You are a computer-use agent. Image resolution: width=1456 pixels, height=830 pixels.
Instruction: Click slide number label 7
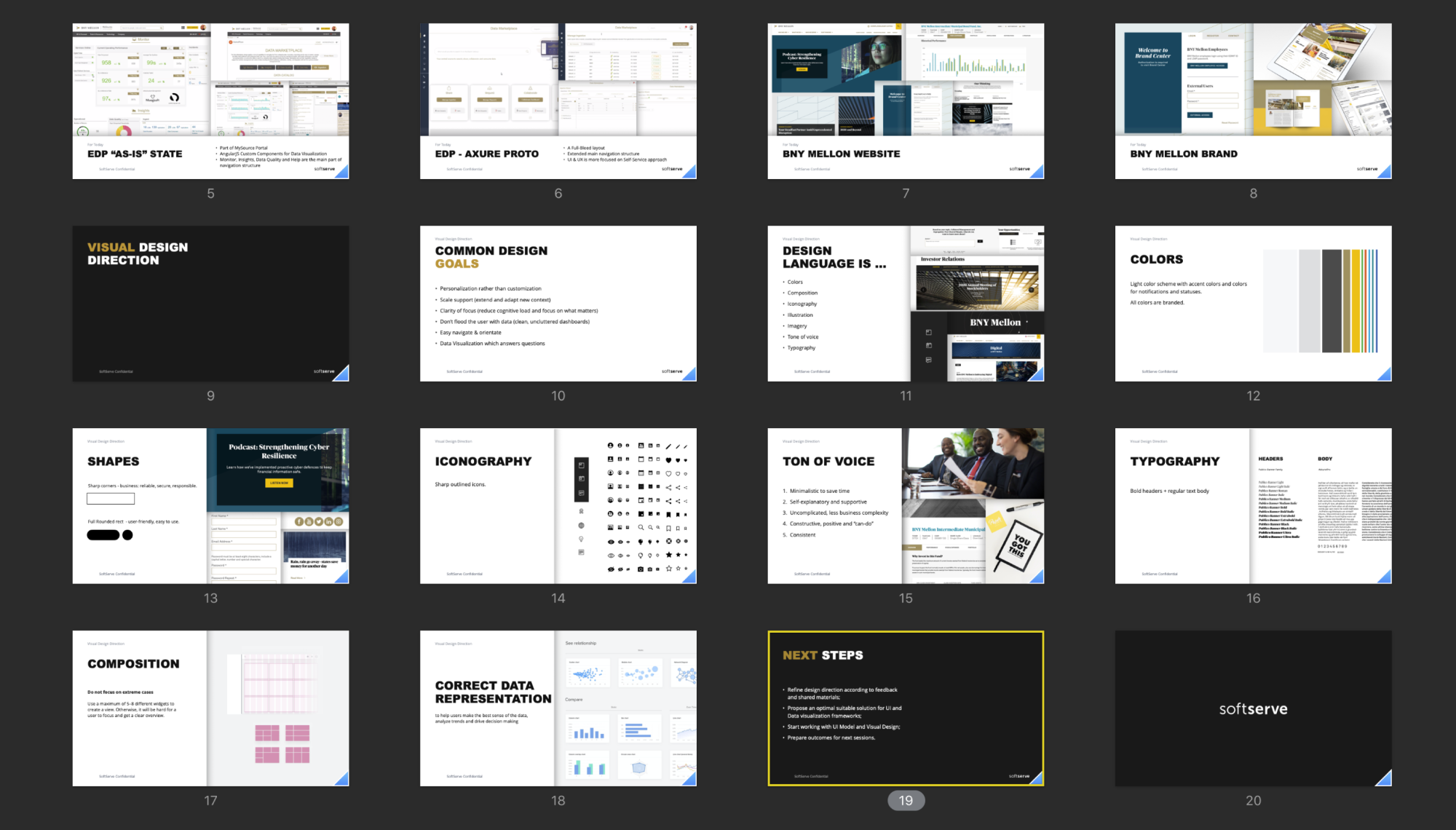point(906,193)
